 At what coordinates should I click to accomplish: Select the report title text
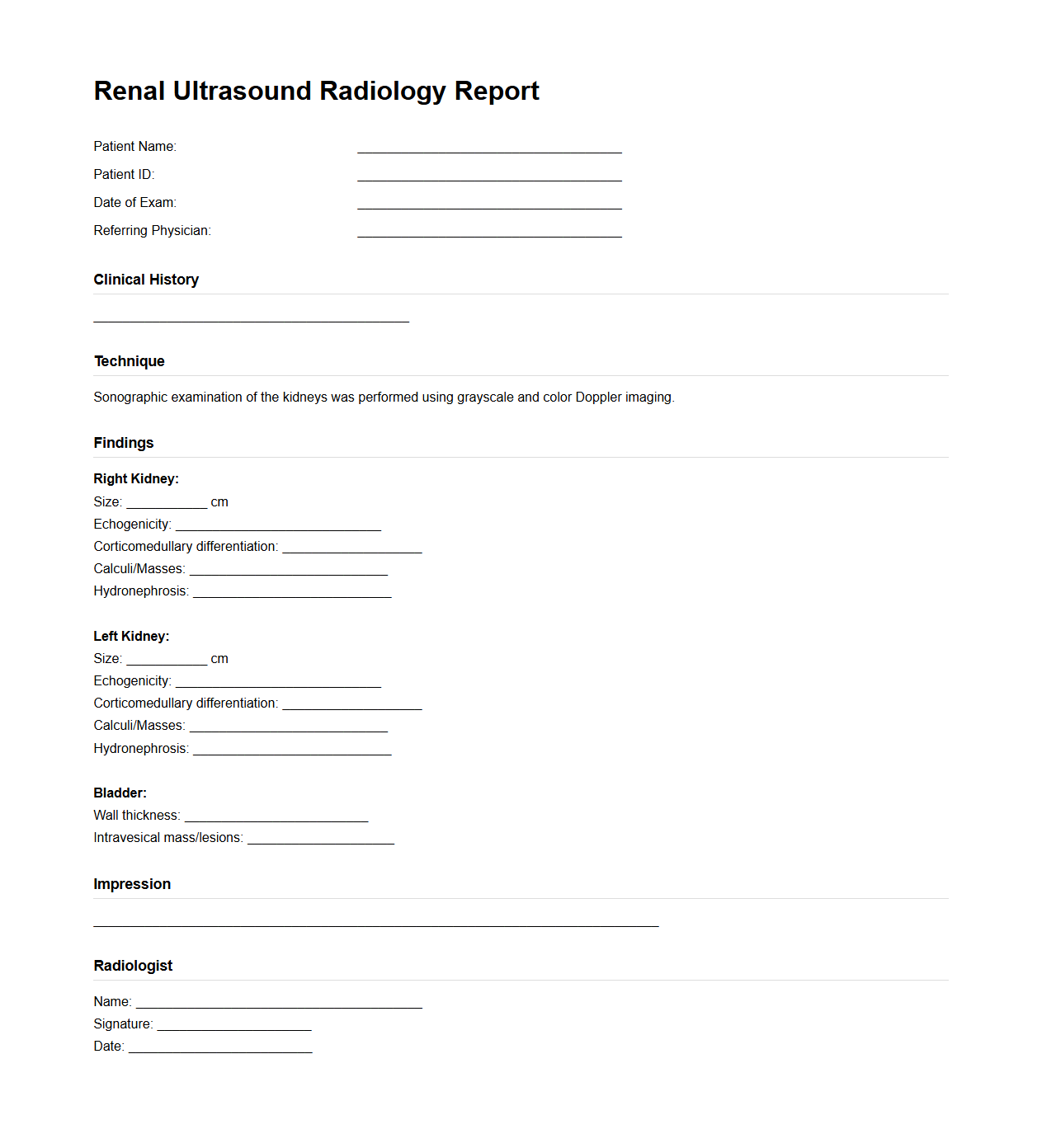pyautogui.click(x=316, y=92)
